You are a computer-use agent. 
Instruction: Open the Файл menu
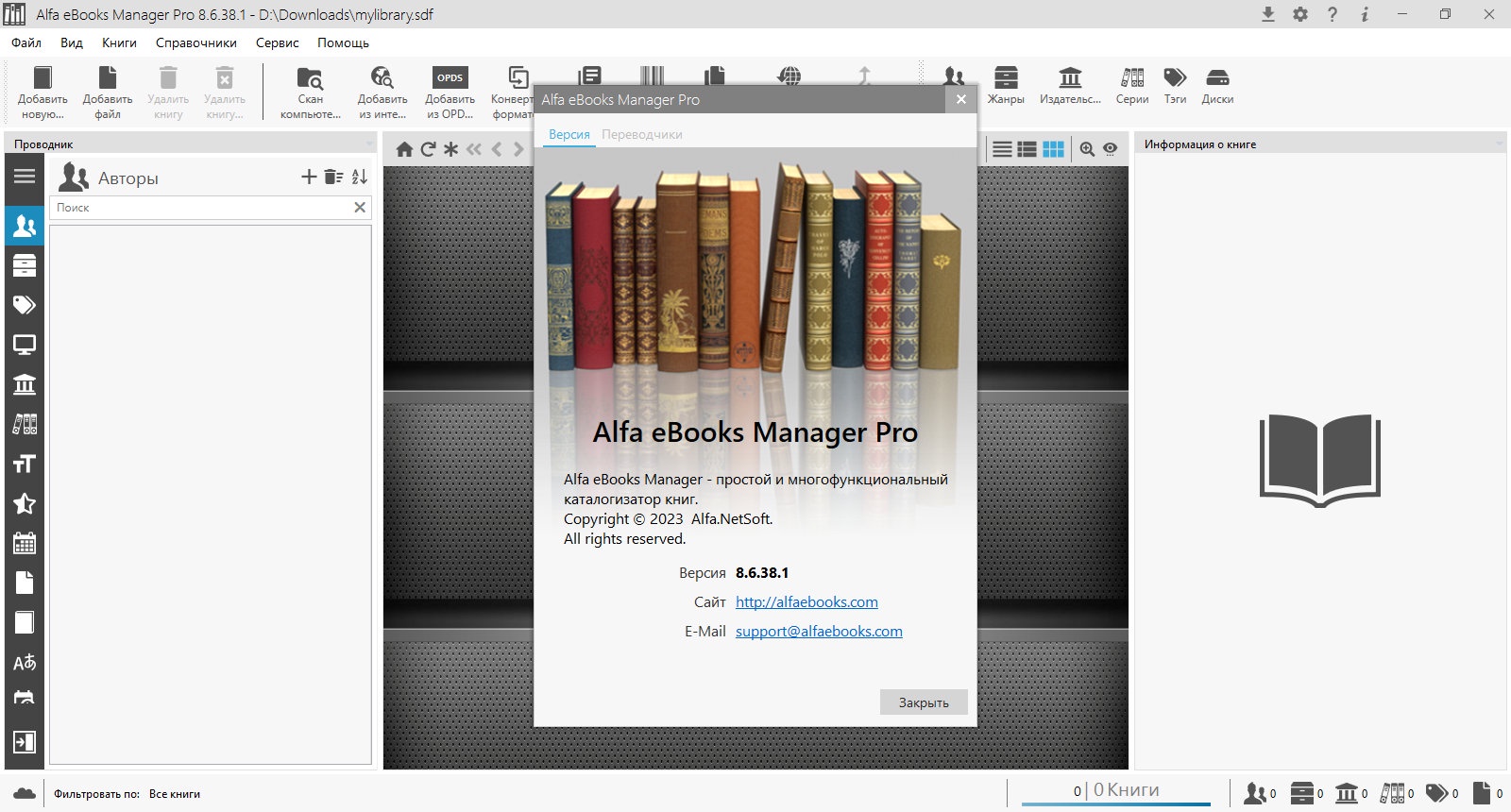click(26, 42)
